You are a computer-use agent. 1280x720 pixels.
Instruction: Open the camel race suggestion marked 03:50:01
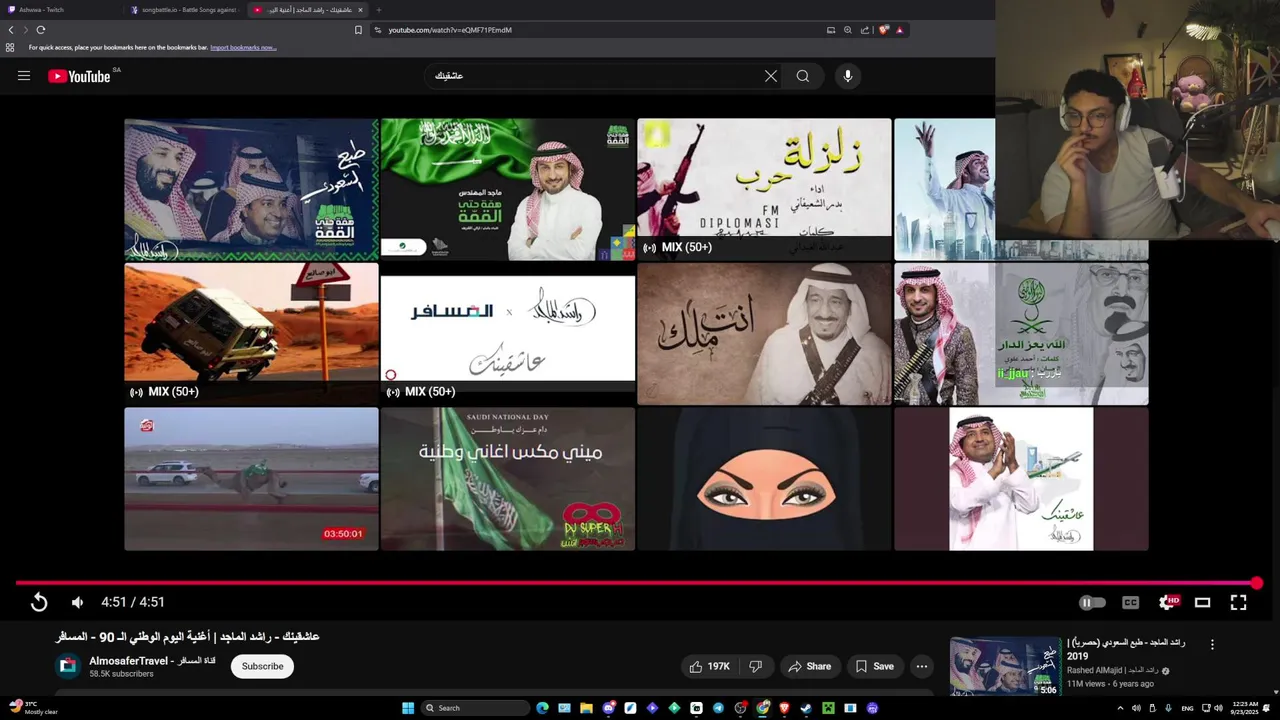tap(251, 479)
